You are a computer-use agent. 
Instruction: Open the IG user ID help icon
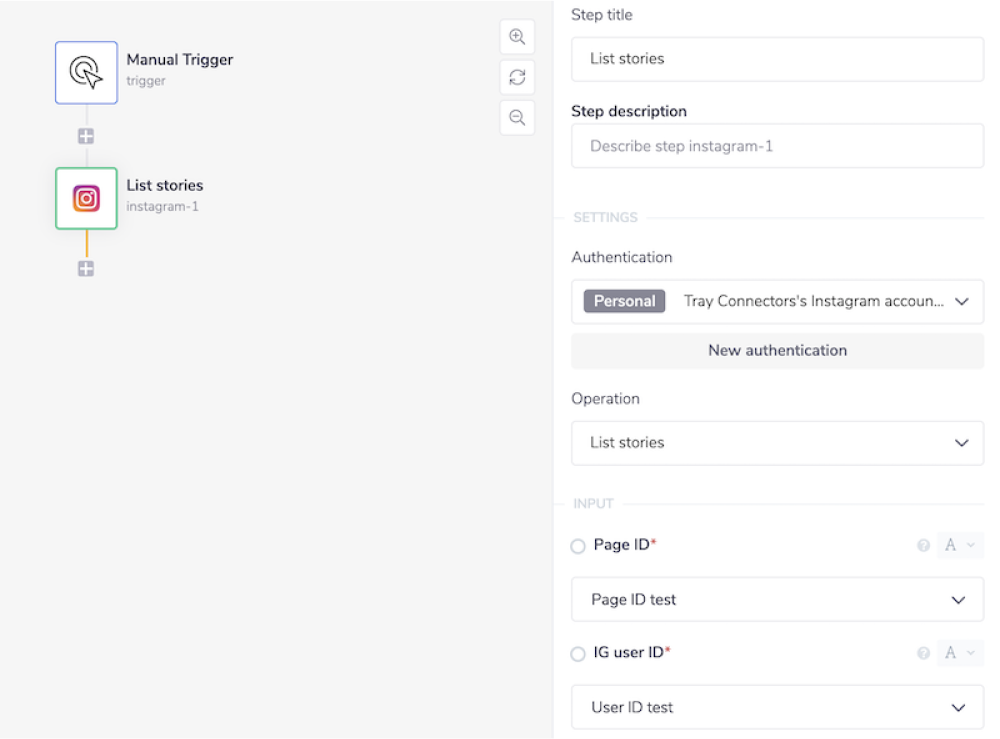coord(924,653)
